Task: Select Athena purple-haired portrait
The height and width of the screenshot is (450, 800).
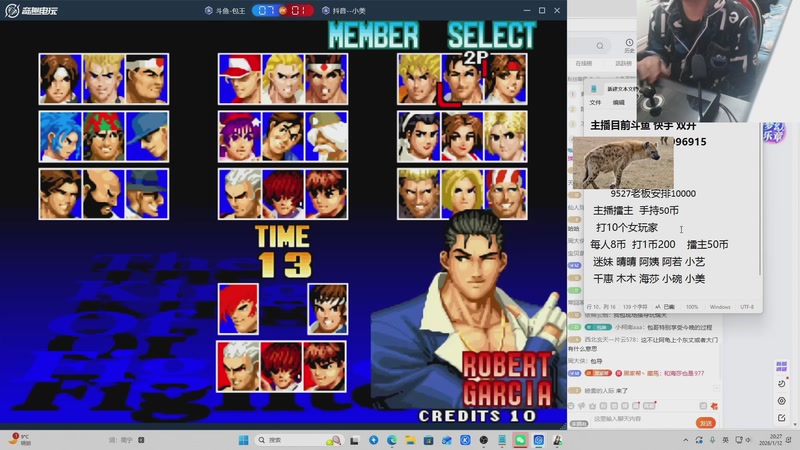Action: click(x=239, y=137)
